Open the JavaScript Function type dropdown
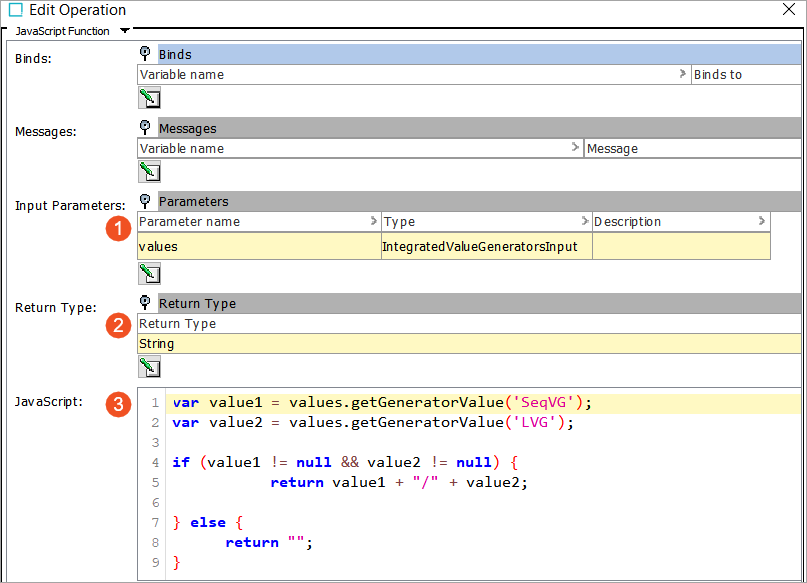Viewport: 807px width, 583px height. [124, 31]
